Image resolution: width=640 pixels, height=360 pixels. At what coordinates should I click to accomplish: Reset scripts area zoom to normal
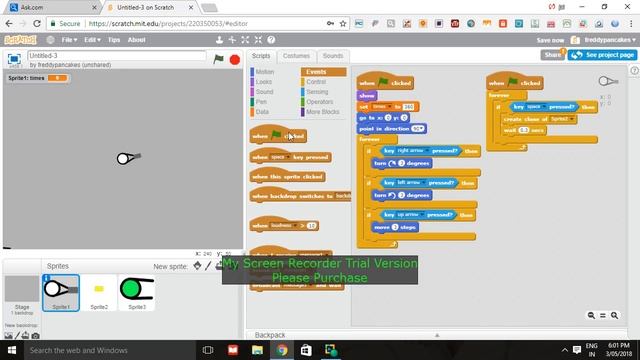point(603,315)
